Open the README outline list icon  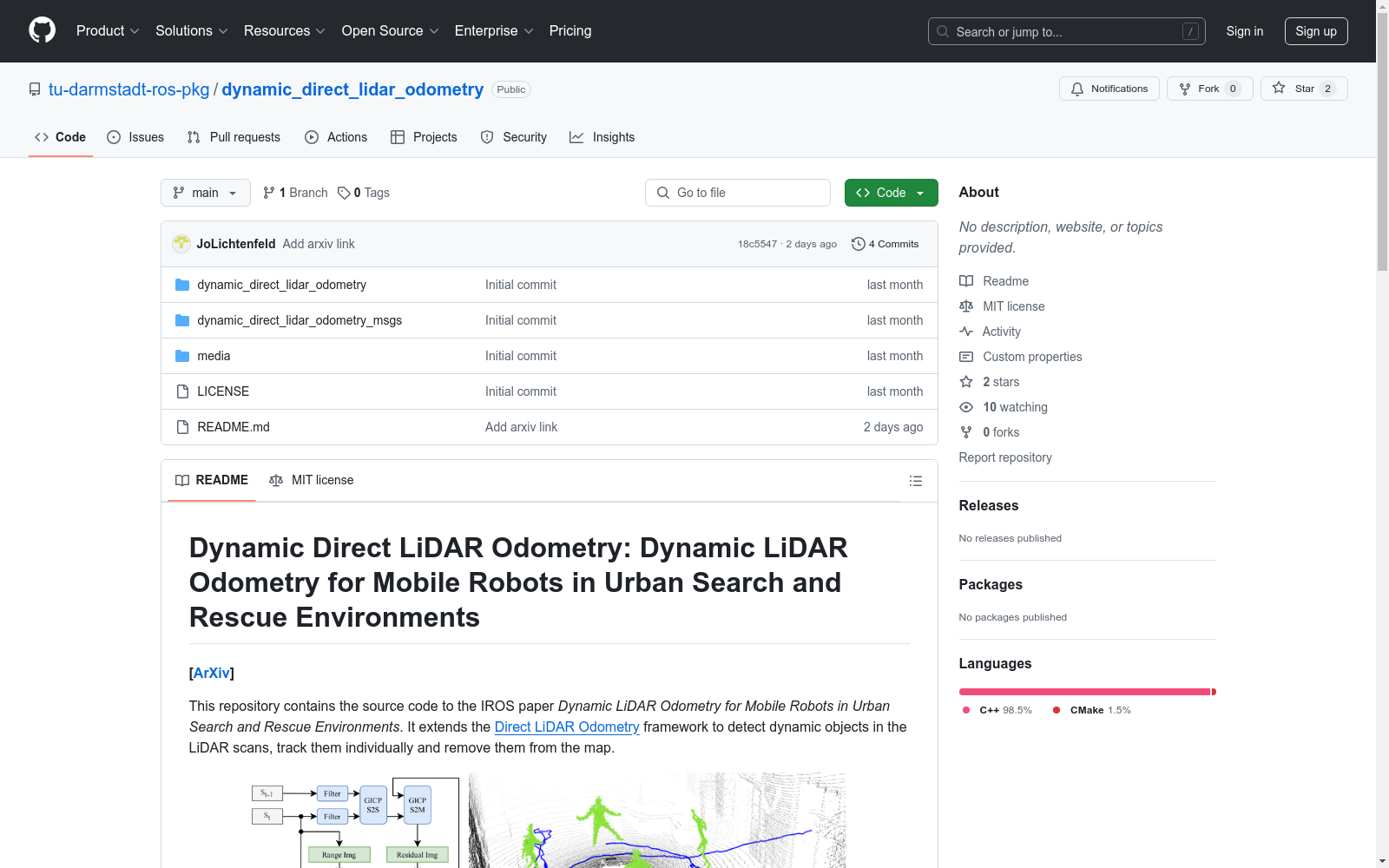915,481
